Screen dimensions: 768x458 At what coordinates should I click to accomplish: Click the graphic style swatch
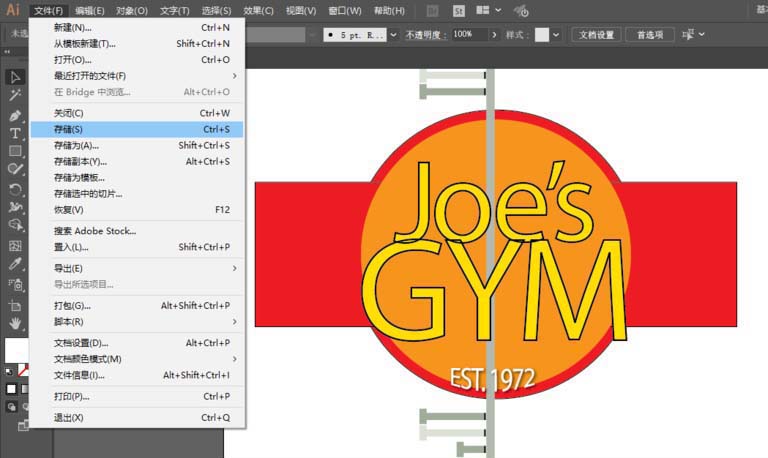click(542, 35)
